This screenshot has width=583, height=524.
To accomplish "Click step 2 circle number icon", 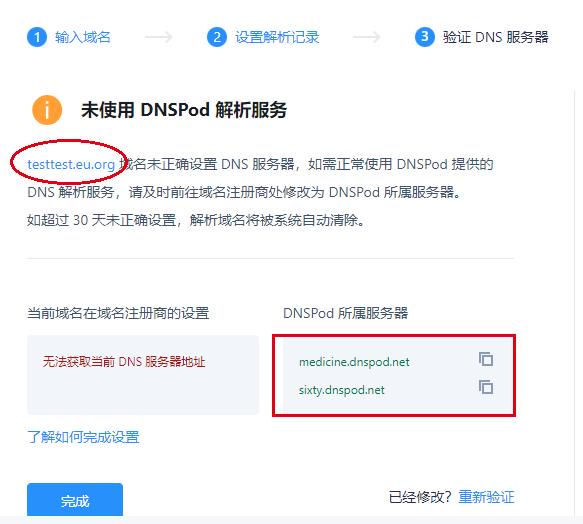I will coord(217,37).
